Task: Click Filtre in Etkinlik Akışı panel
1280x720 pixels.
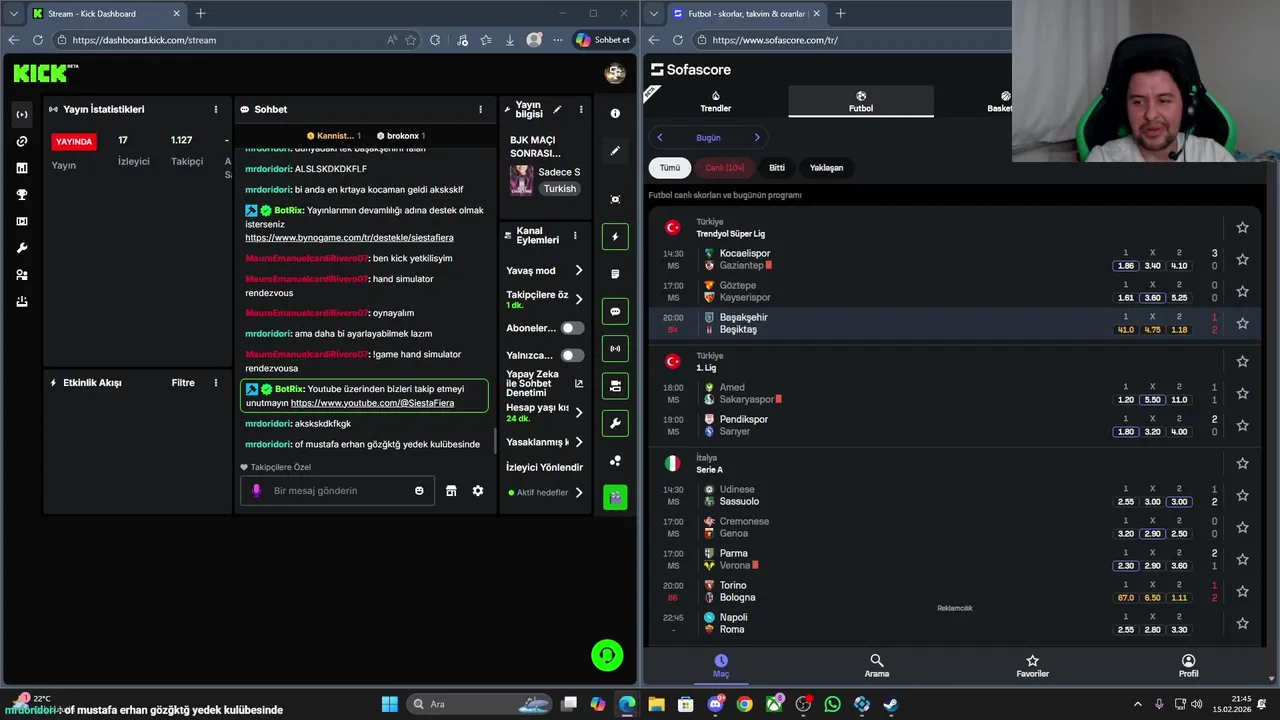Action: click(183, 383)
